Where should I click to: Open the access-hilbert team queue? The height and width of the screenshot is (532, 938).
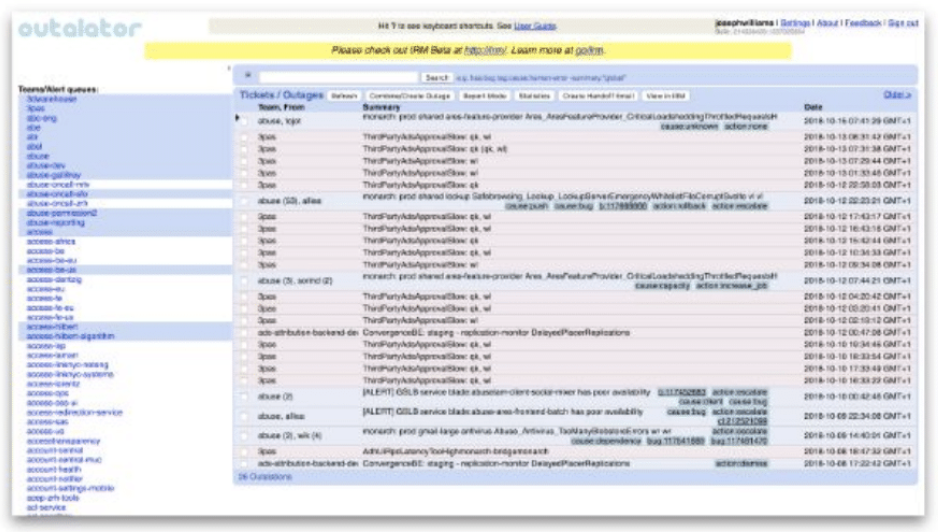point(52,327)
